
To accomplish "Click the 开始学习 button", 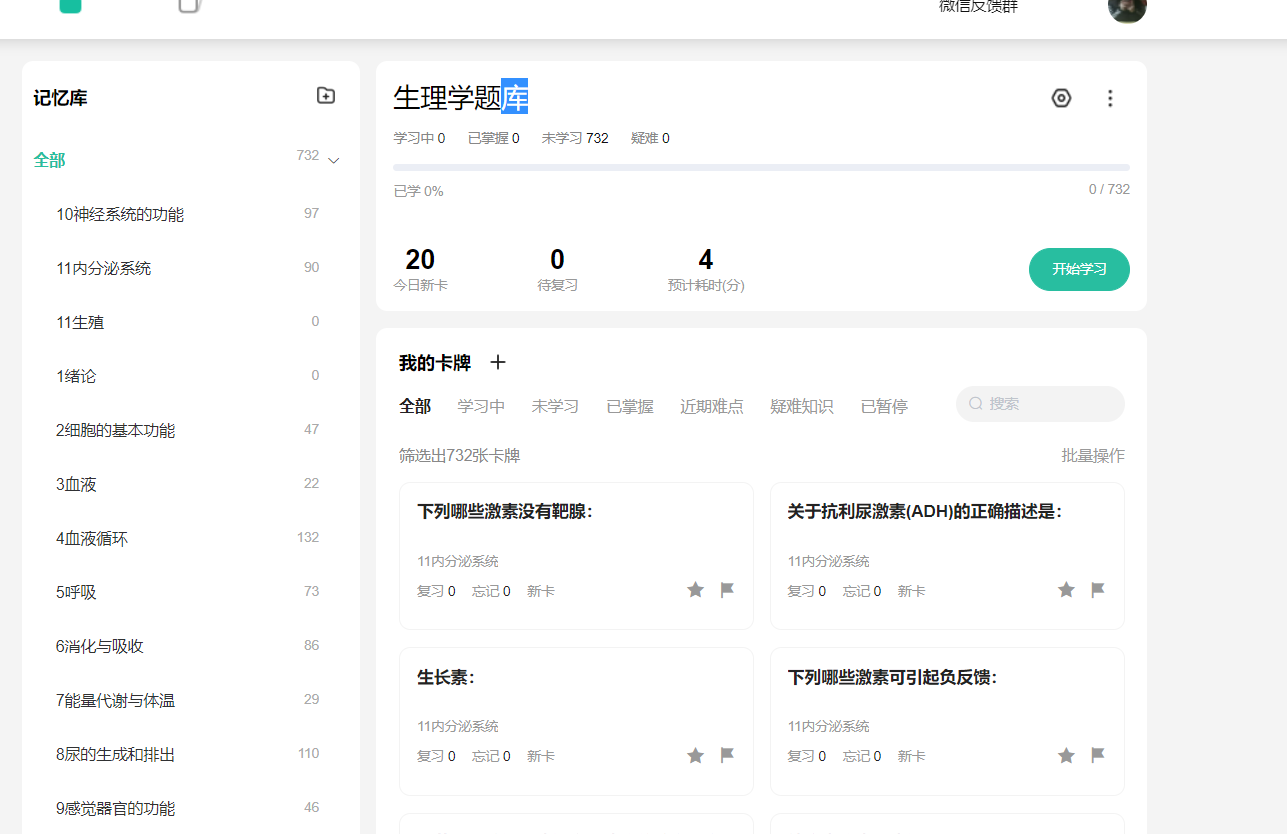I will pos(1079,269).
